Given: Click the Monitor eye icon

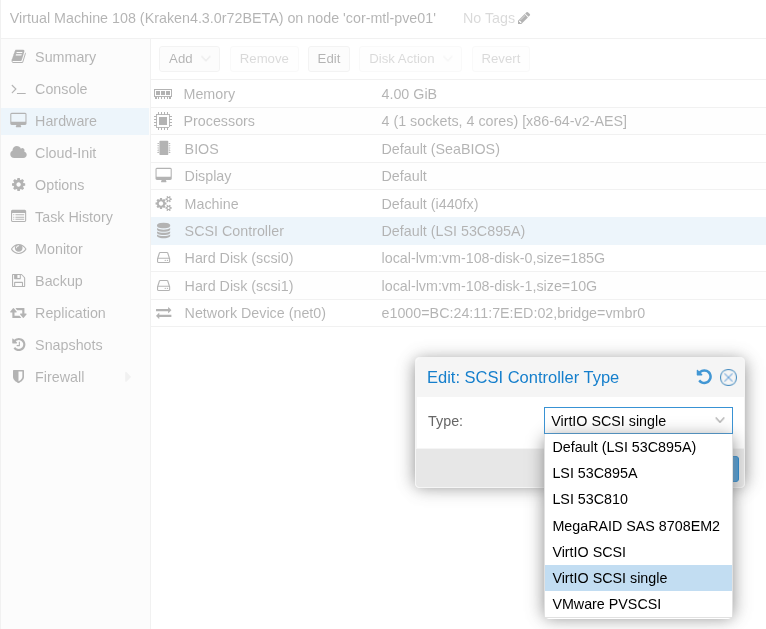Looking at the screenshot, I should coord(18,249).
